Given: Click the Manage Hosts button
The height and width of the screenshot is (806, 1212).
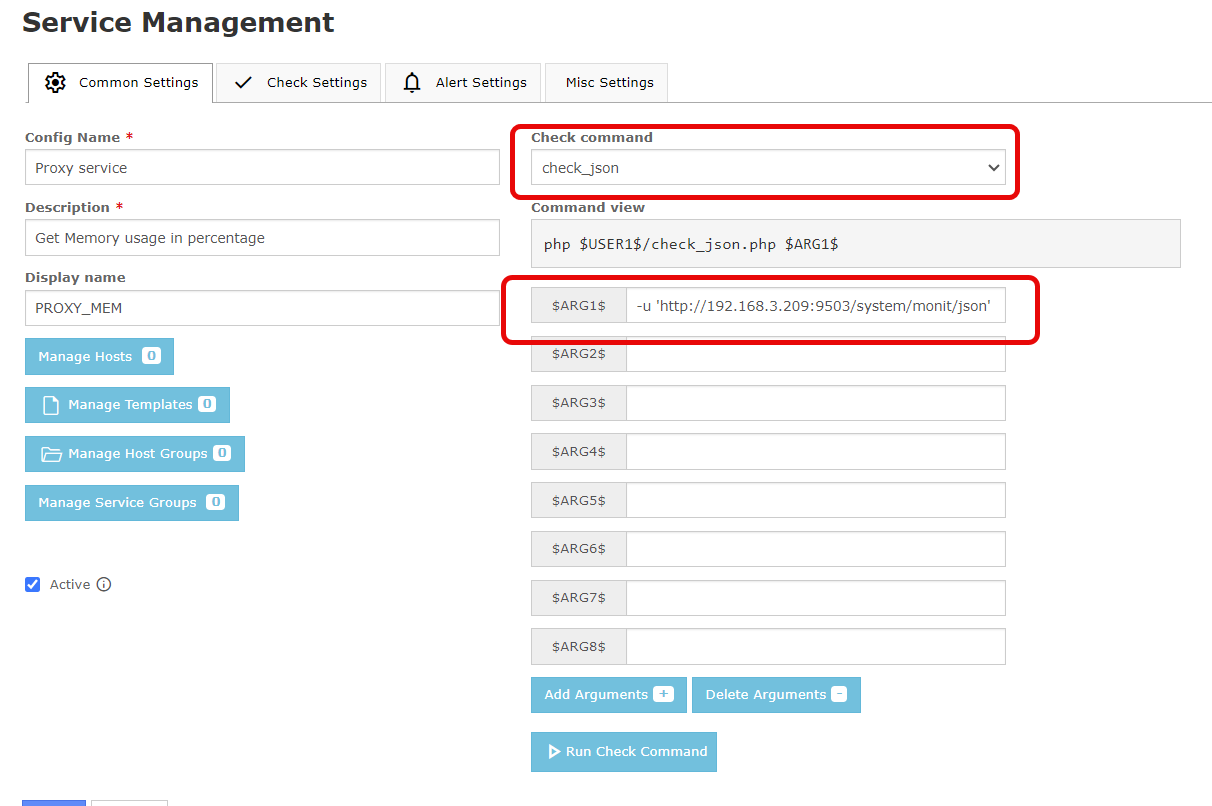Looking at the screenshot, I should tap(98, 356).
